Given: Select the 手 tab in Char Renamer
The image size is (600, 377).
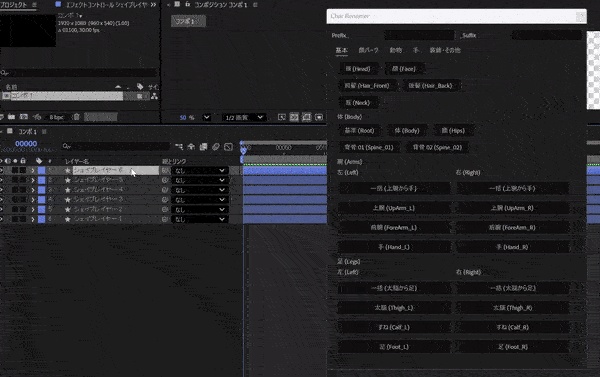Looking at the screenshot, I should pyautogui.click(x=416, y=50).
